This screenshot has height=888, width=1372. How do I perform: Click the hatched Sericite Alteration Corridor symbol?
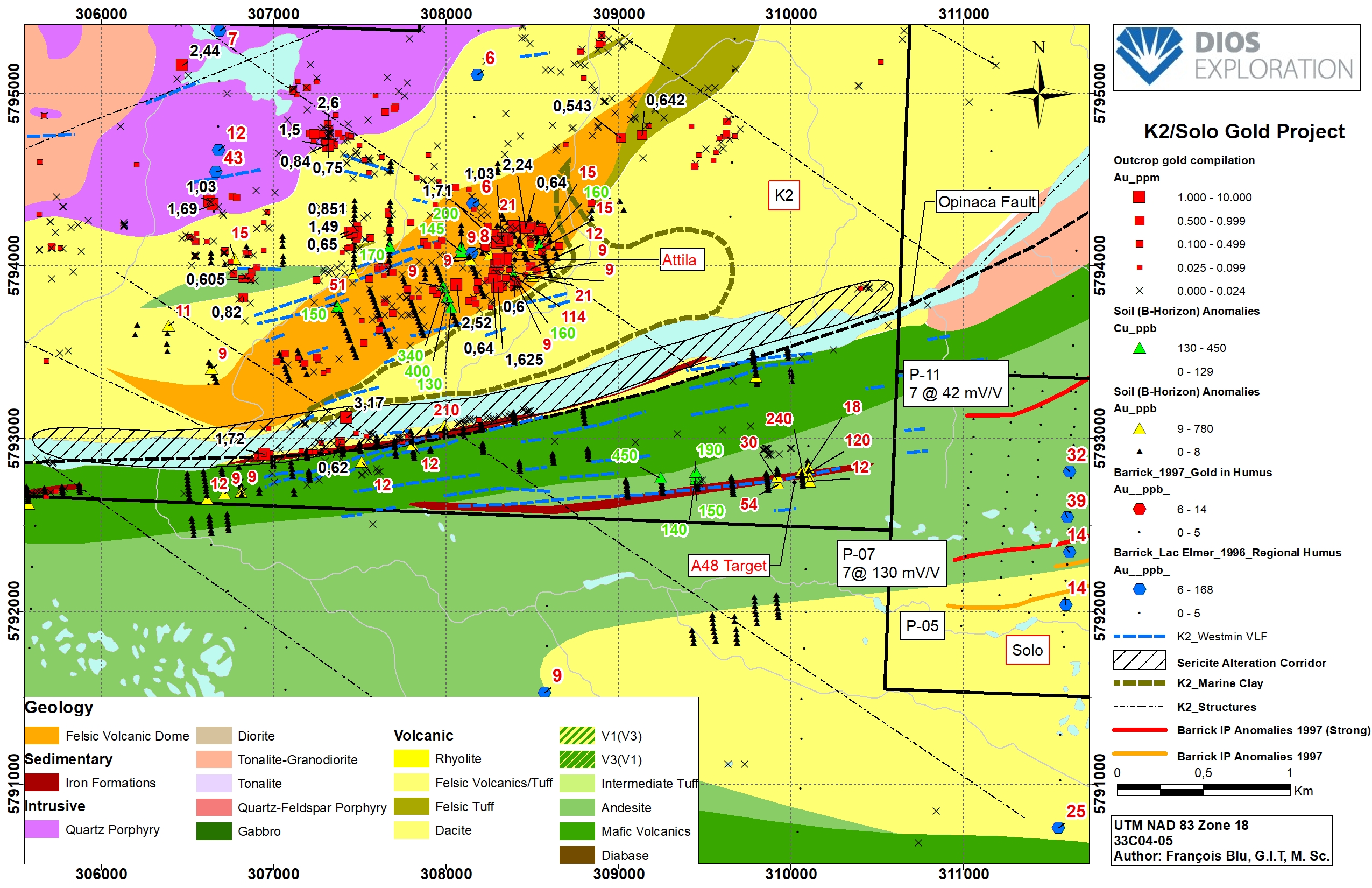(x=1139, y=661)
